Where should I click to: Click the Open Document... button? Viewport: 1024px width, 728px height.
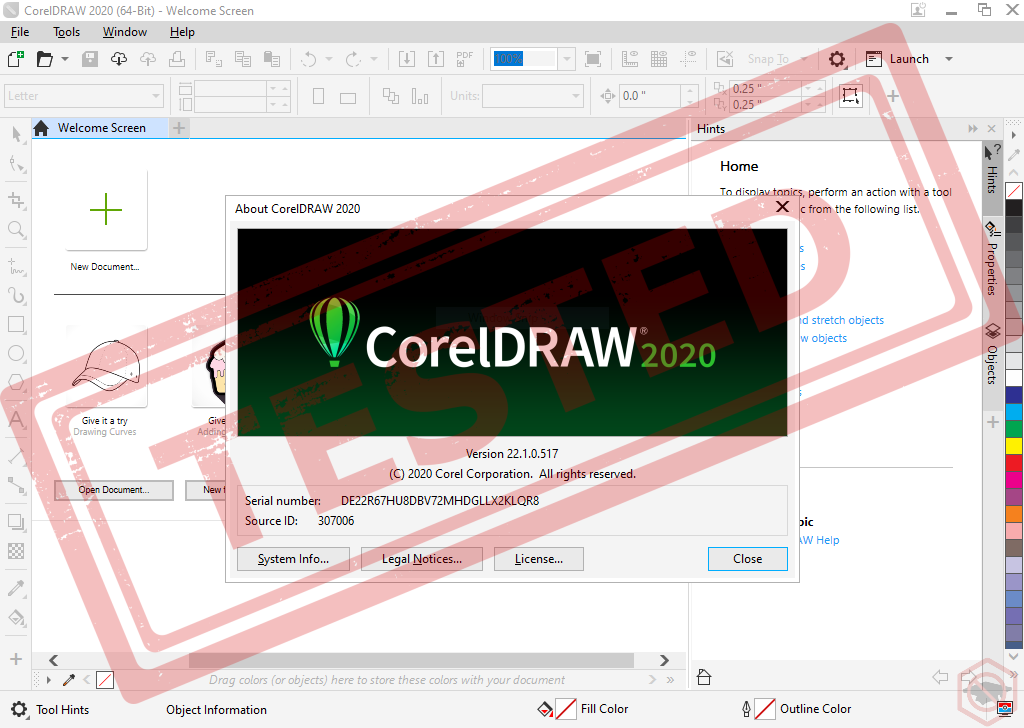click(x=114, y=490)
